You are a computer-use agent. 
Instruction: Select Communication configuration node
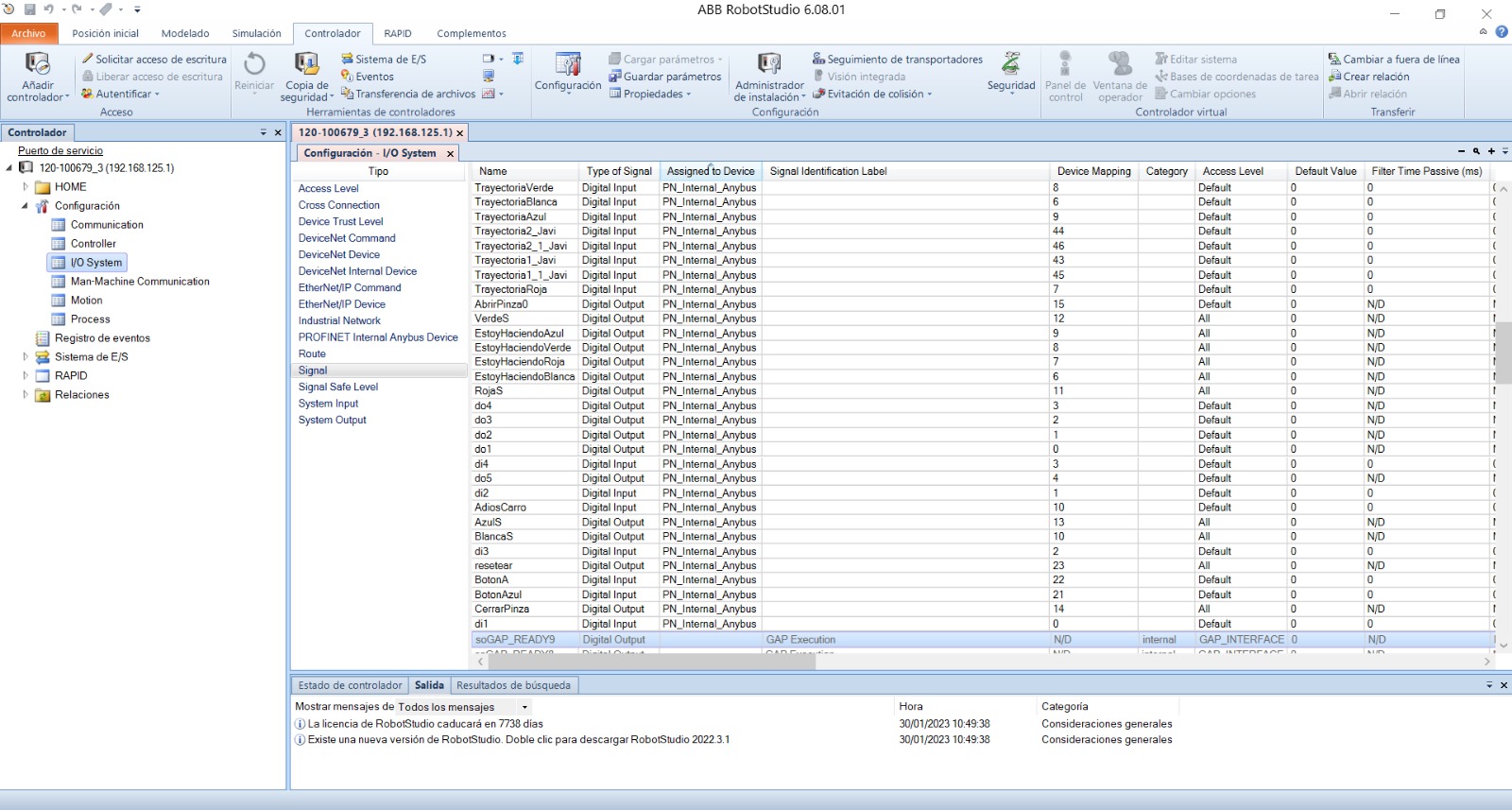tap(107, 225)
